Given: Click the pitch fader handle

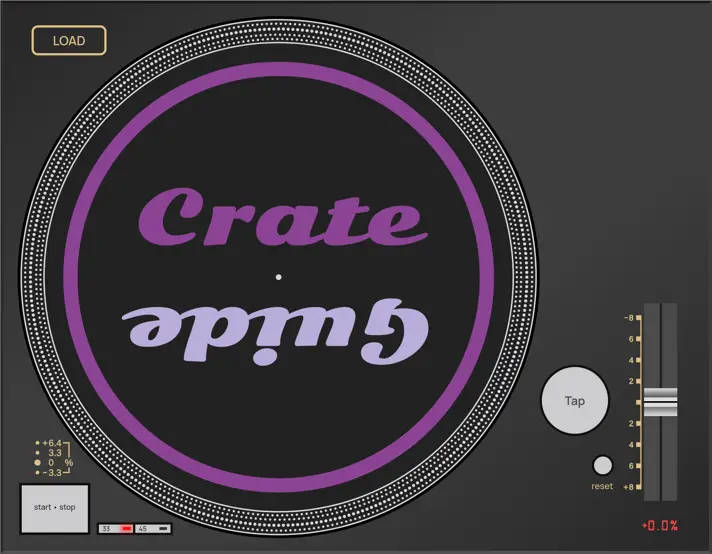Looking at the screenshot, I should pyautogui.click(x=660, y=402).
